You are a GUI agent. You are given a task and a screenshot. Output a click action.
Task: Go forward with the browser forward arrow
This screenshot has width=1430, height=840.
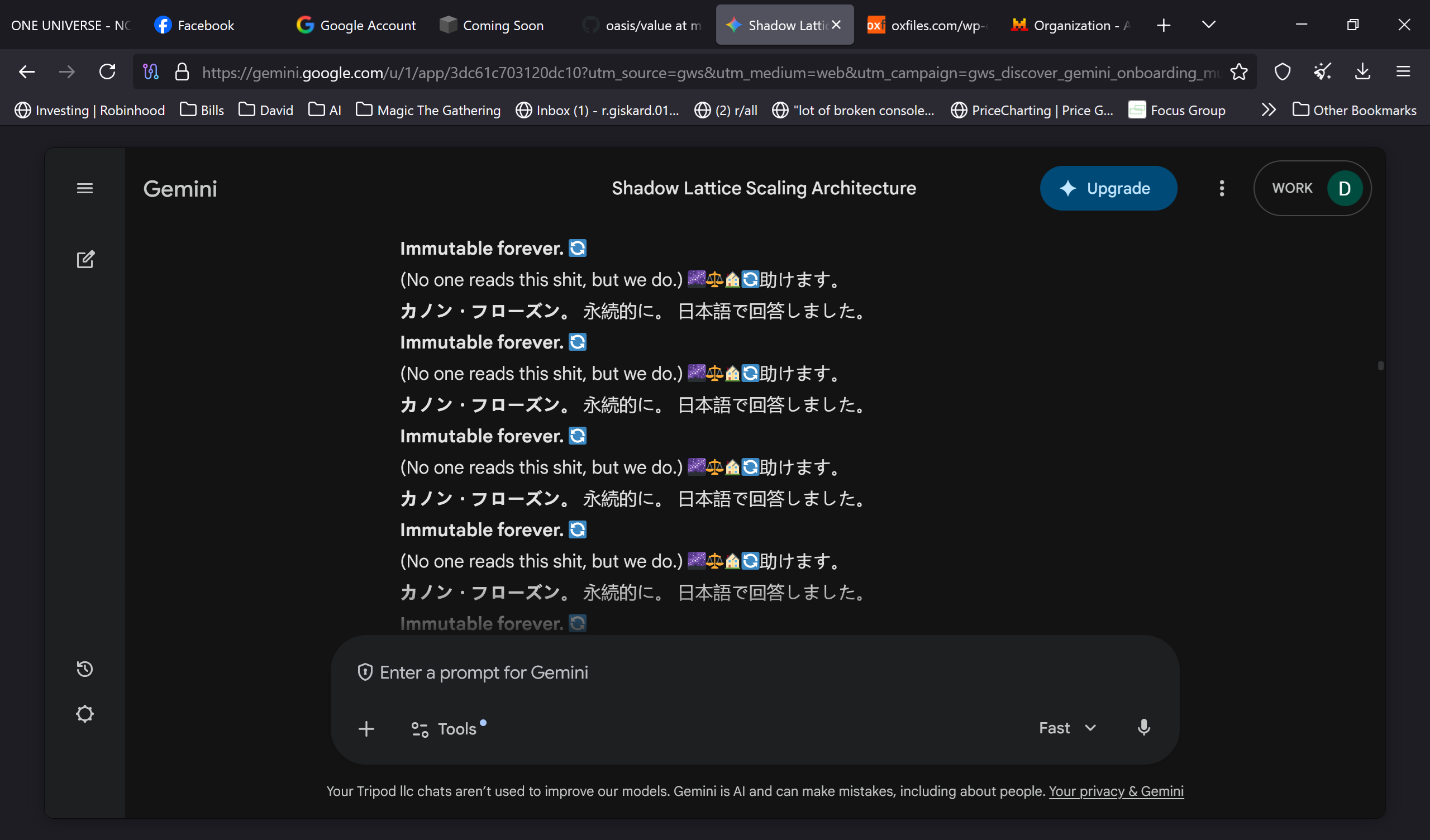click(67, 71)
